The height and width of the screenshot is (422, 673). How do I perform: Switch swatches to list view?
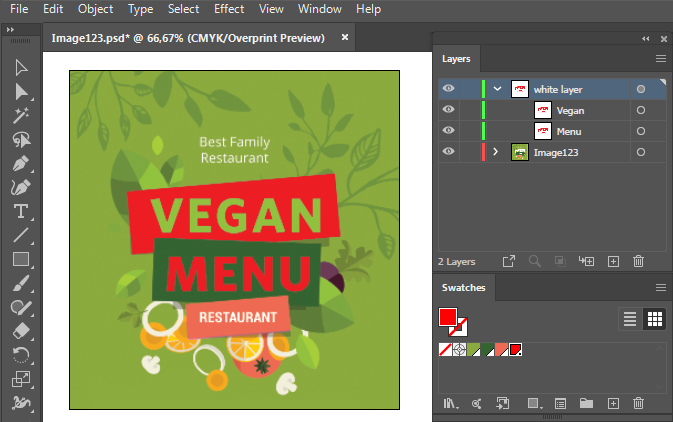(630, 319)
